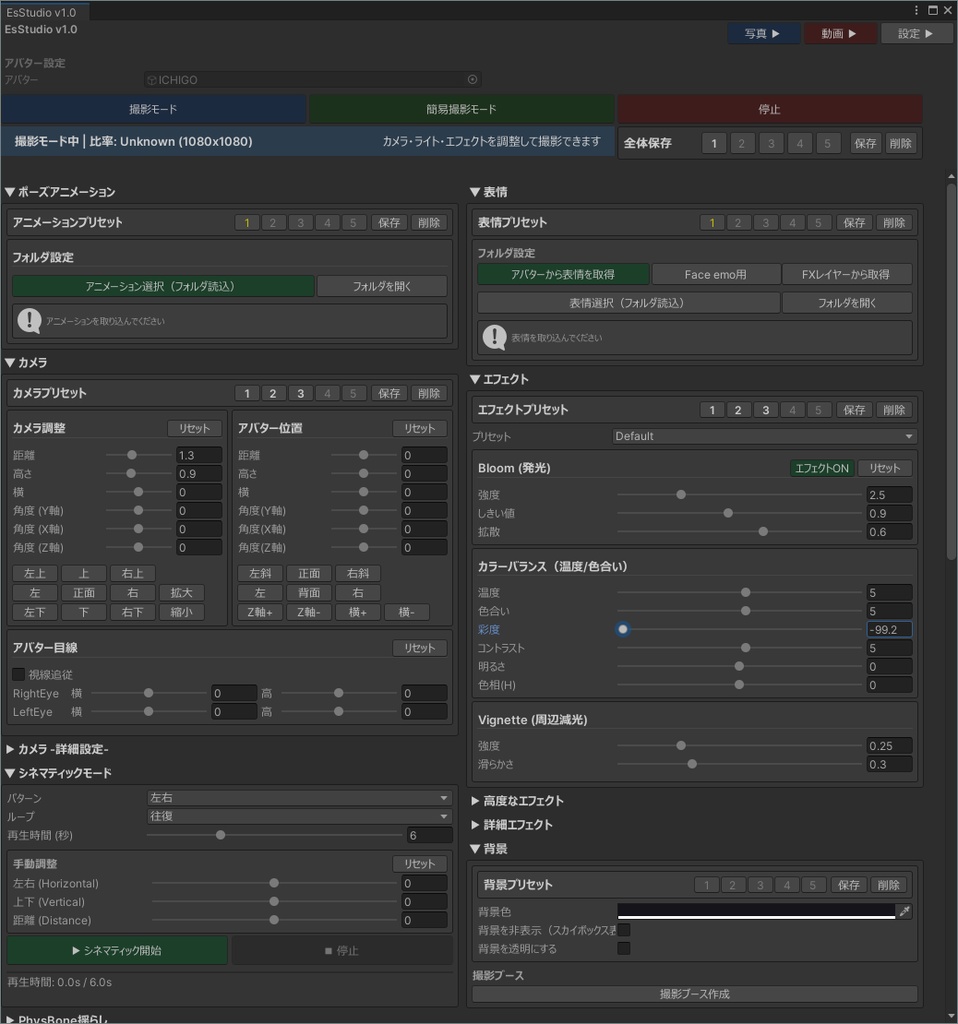Click the 彩度 slider handle

pos(623,629)
